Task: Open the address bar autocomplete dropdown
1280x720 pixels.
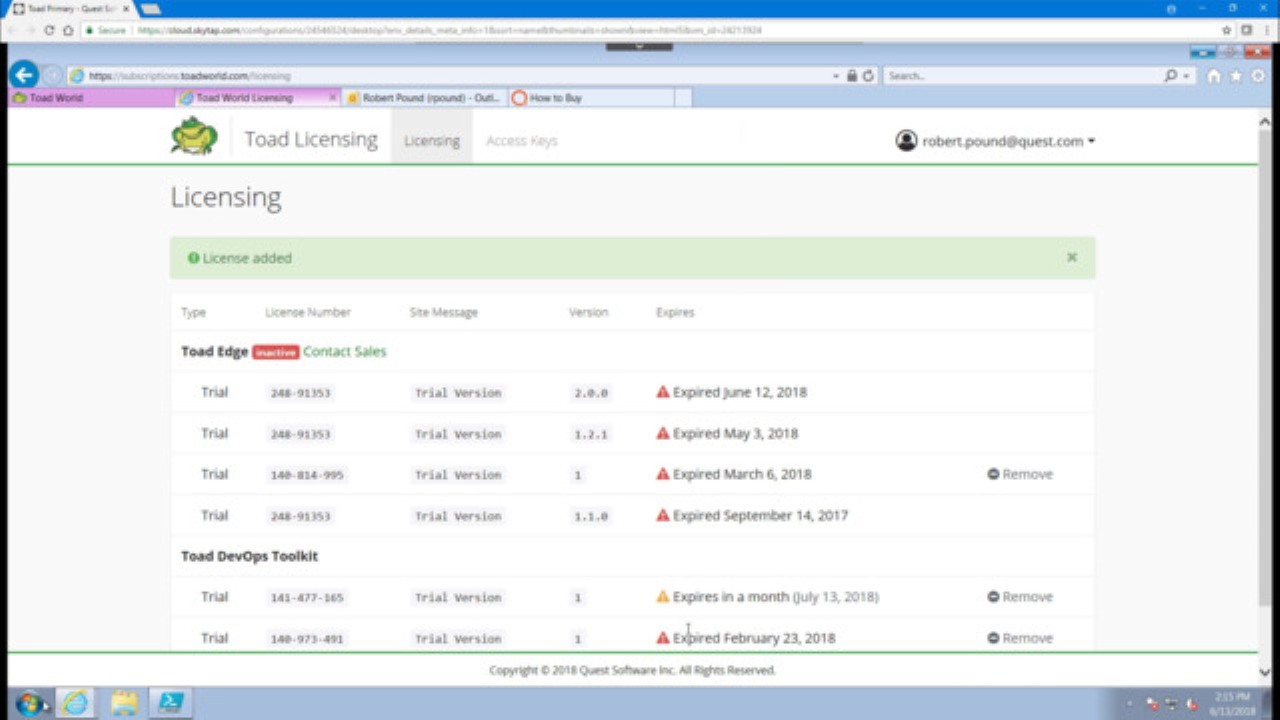Action: click(836, 75)
